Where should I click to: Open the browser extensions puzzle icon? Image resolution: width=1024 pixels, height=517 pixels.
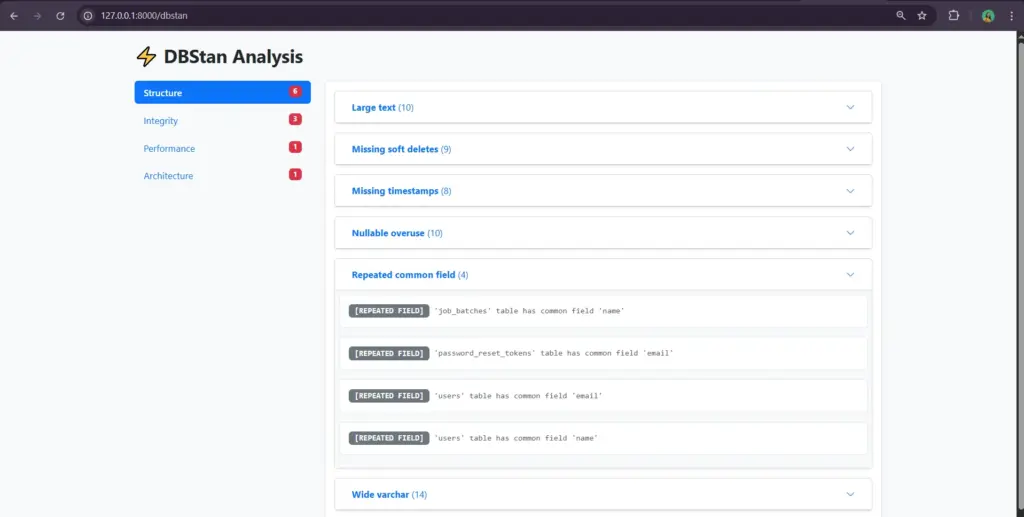(953, 16)
